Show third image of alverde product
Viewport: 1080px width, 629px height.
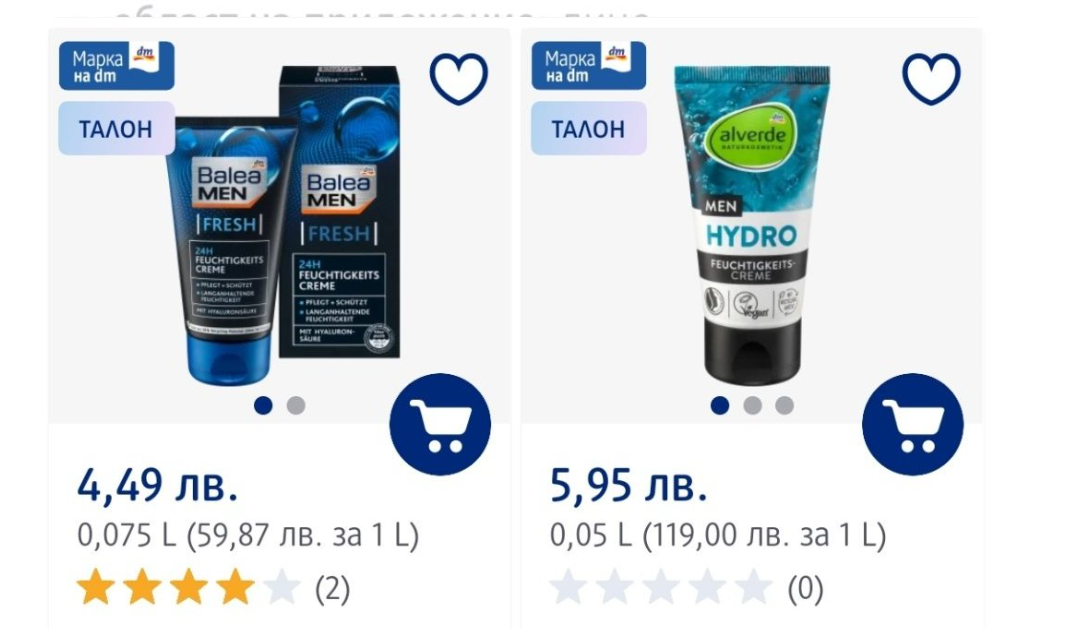point(785,405)
